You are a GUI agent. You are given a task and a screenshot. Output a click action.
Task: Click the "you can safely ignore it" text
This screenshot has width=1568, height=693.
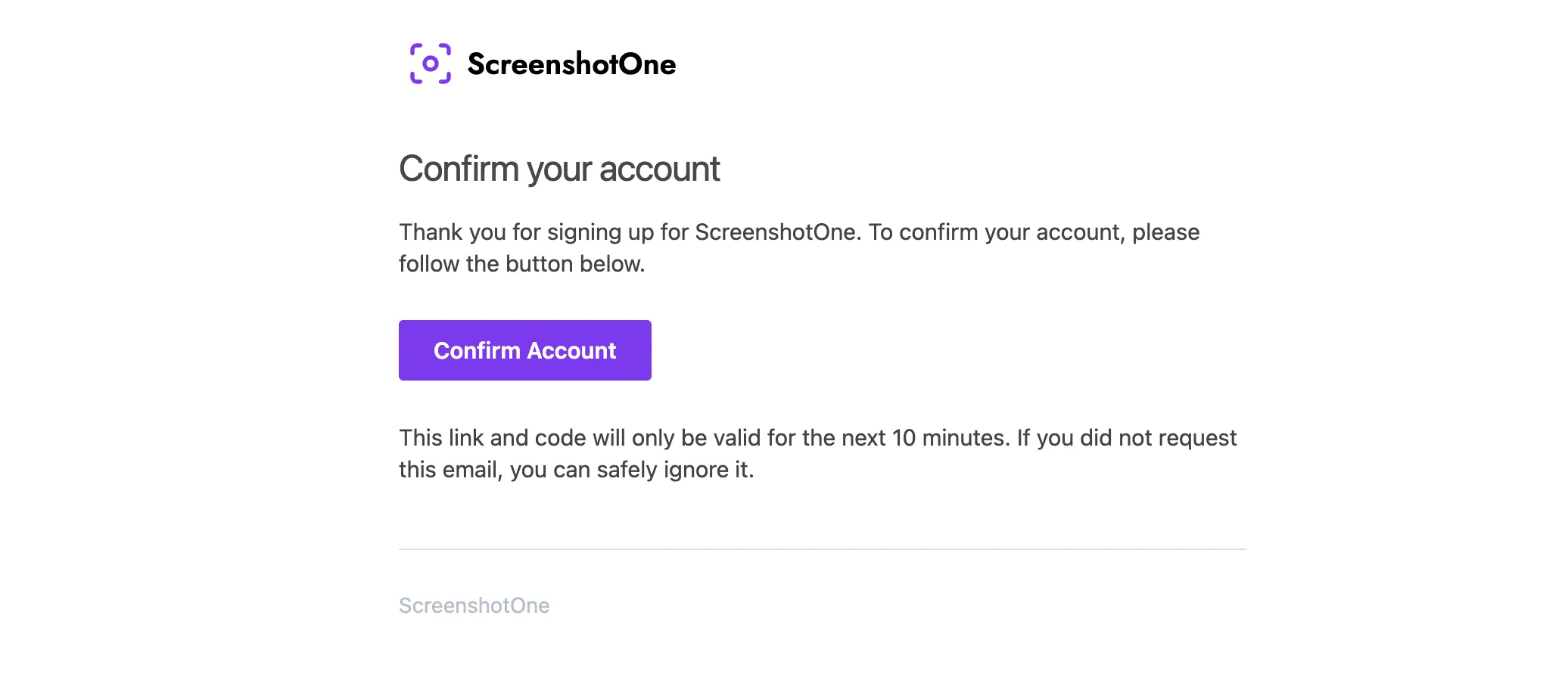click(x=631, y=470)
